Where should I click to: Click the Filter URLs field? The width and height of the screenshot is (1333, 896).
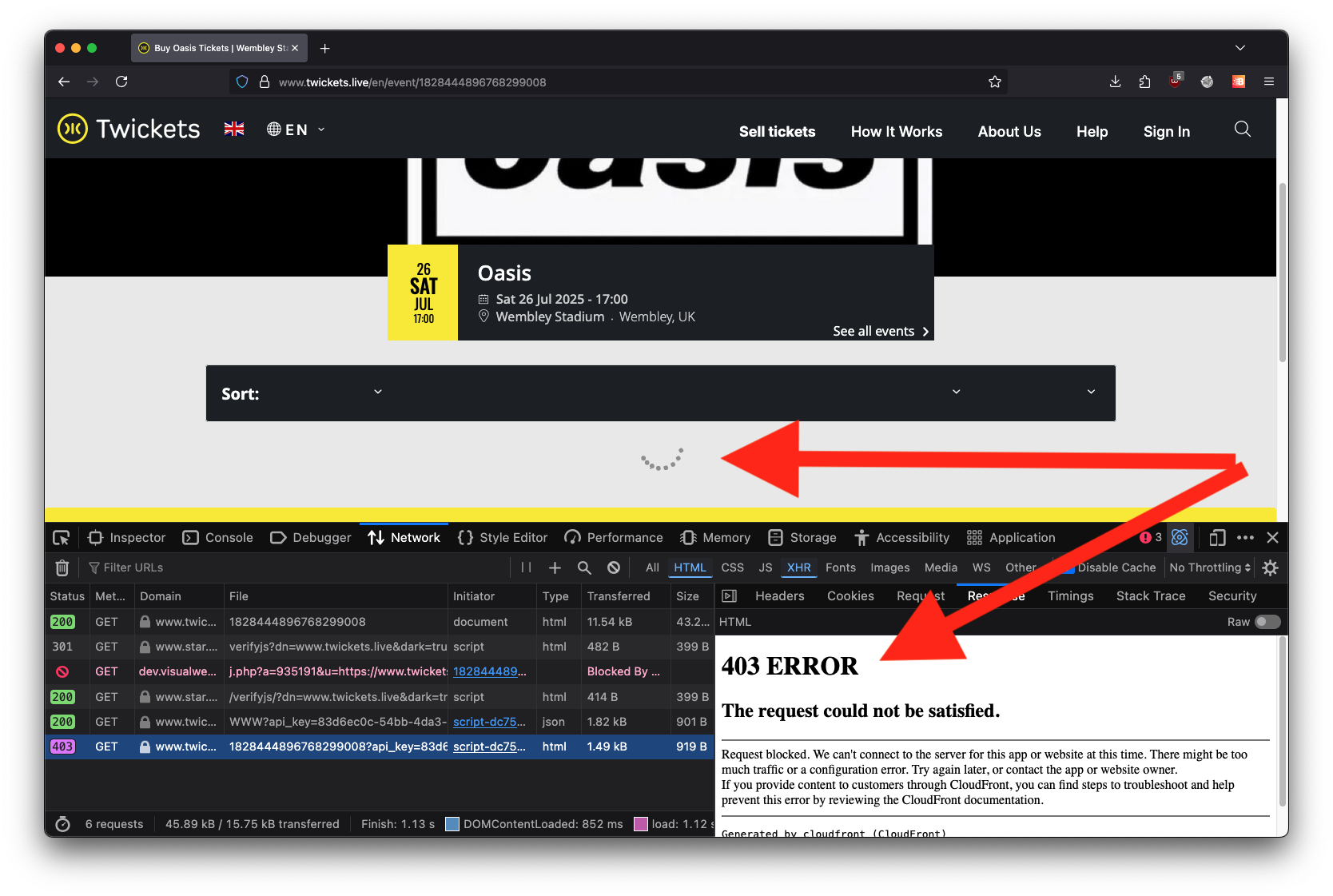pos(296,567)
